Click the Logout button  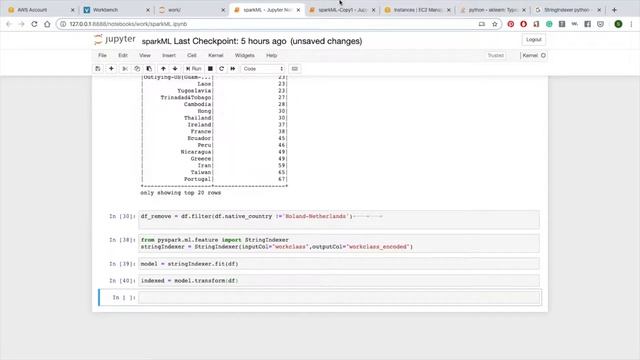click(x=533, y=40)
